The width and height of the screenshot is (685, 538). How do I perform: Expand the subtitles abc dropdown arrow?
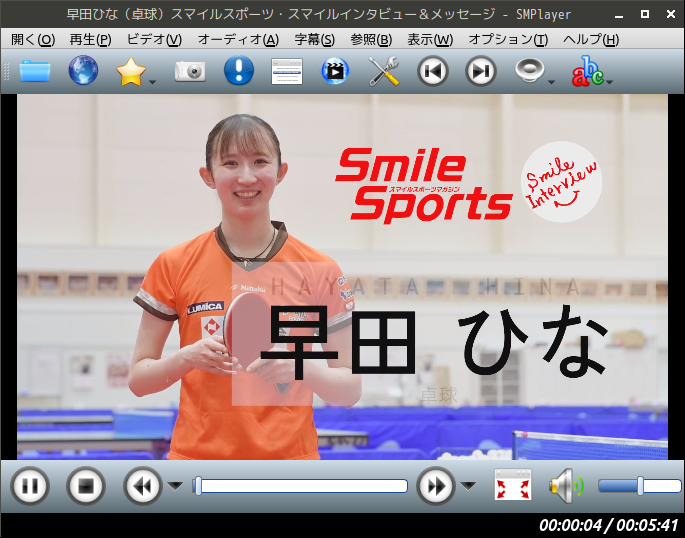pos(609,82)
